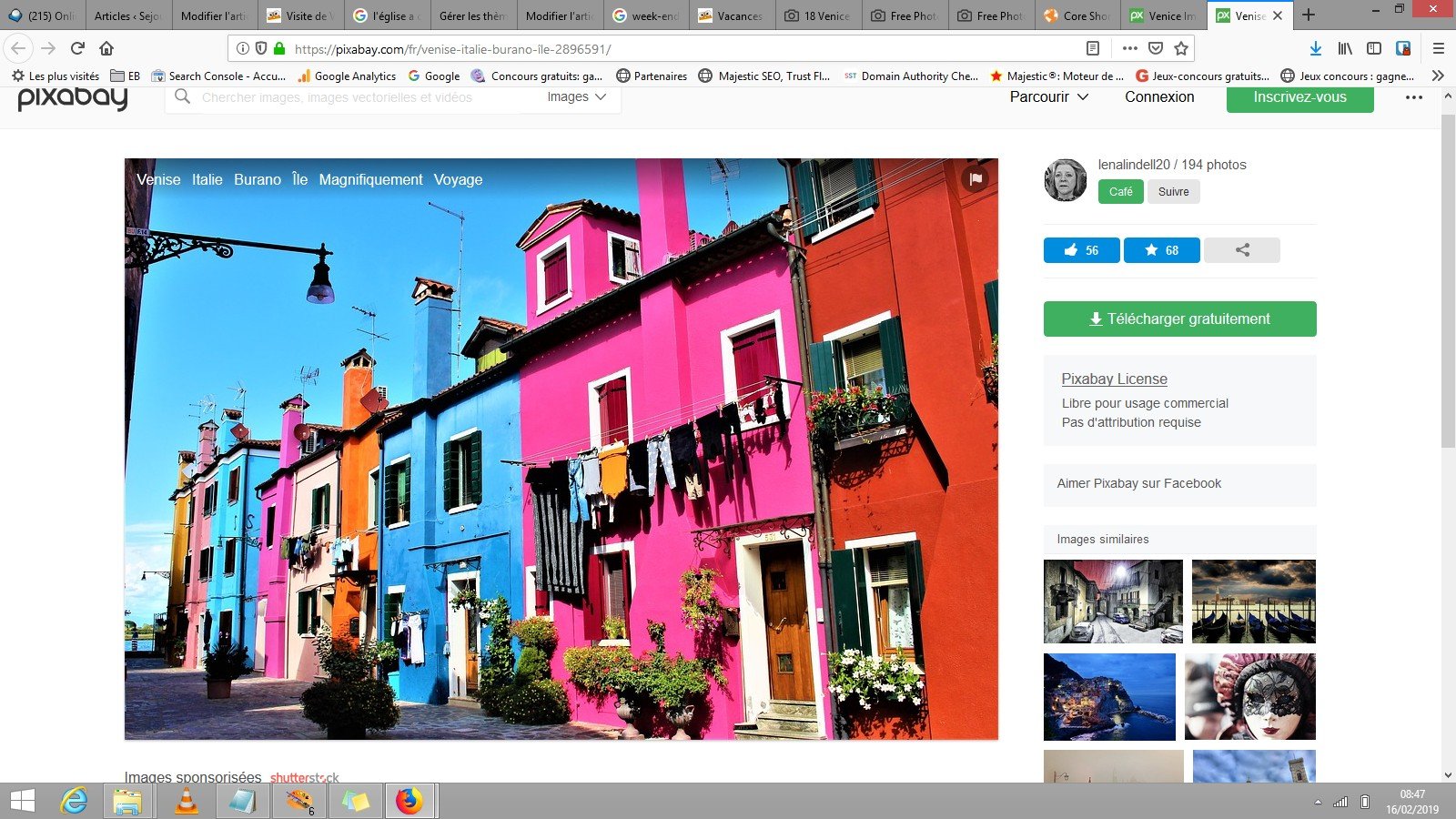The image size is (1456, 819).
Task: Favorite the photo with star button
Action: pyautogui.click(x=1161, y=250)
